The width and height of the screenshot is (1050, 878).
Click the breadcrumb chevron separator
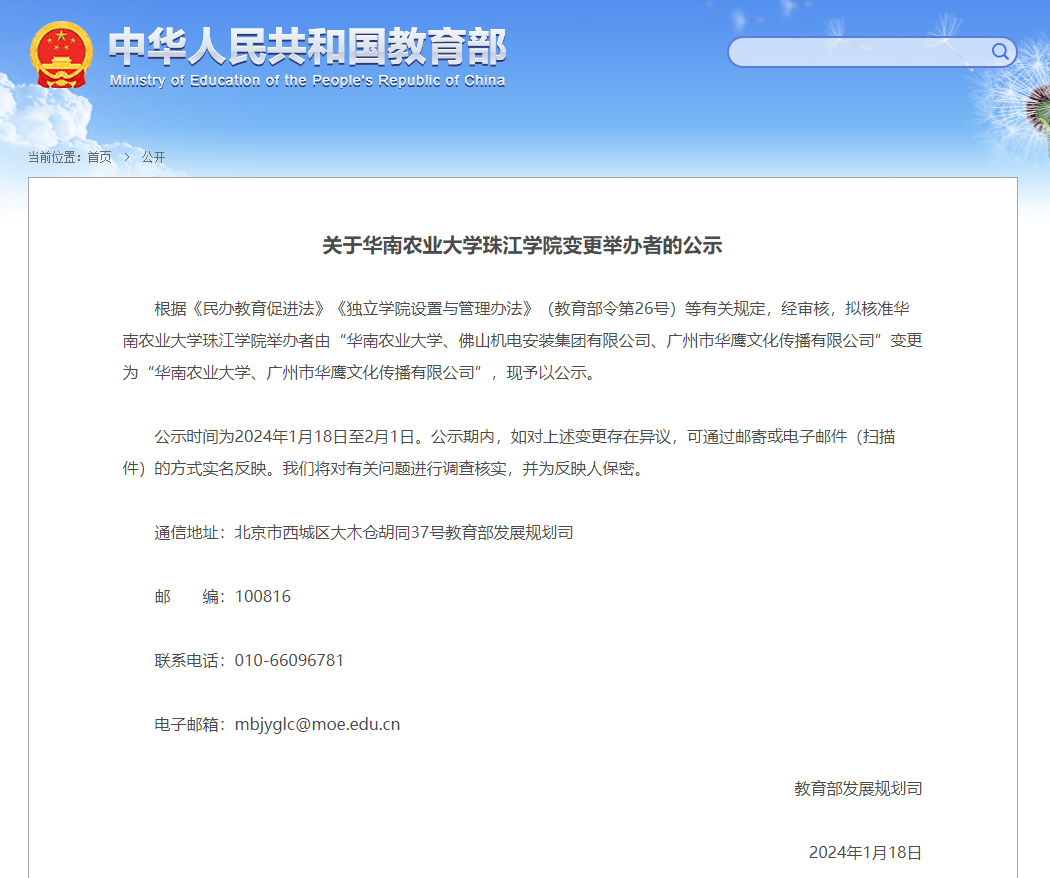pyautogui.click(x=127, y=157)
